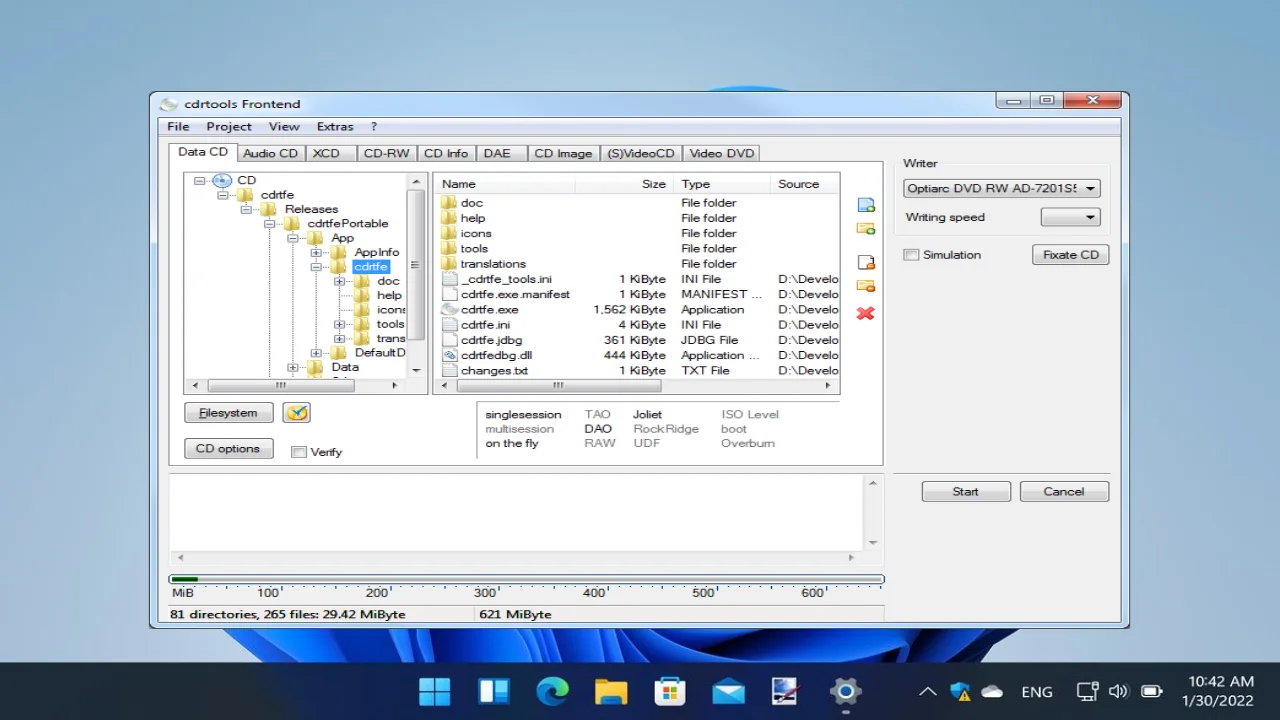The height and width of the screenshot is (720, 1280).
Task: Select the CD disc icon at tree root
Action: coord(222,180)
